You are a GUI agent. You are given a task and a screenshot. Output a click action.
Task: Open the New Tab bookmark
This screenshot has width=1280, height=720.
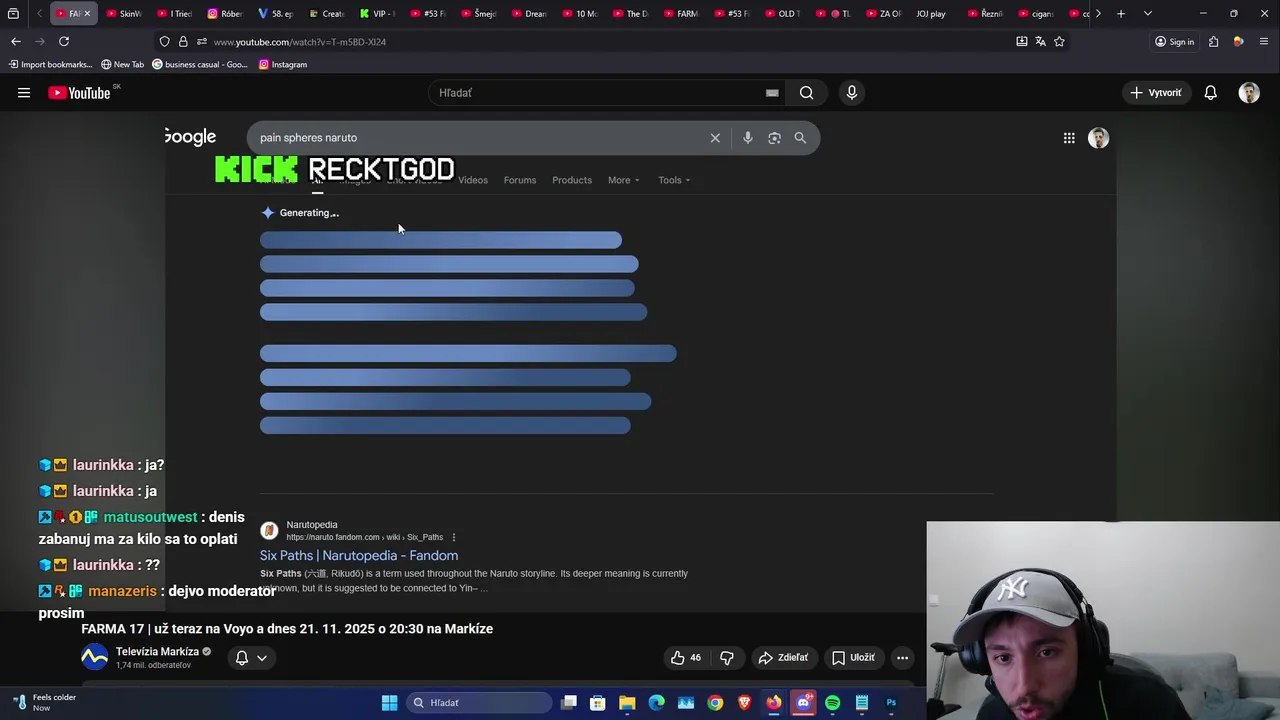(x=122, y=64)
